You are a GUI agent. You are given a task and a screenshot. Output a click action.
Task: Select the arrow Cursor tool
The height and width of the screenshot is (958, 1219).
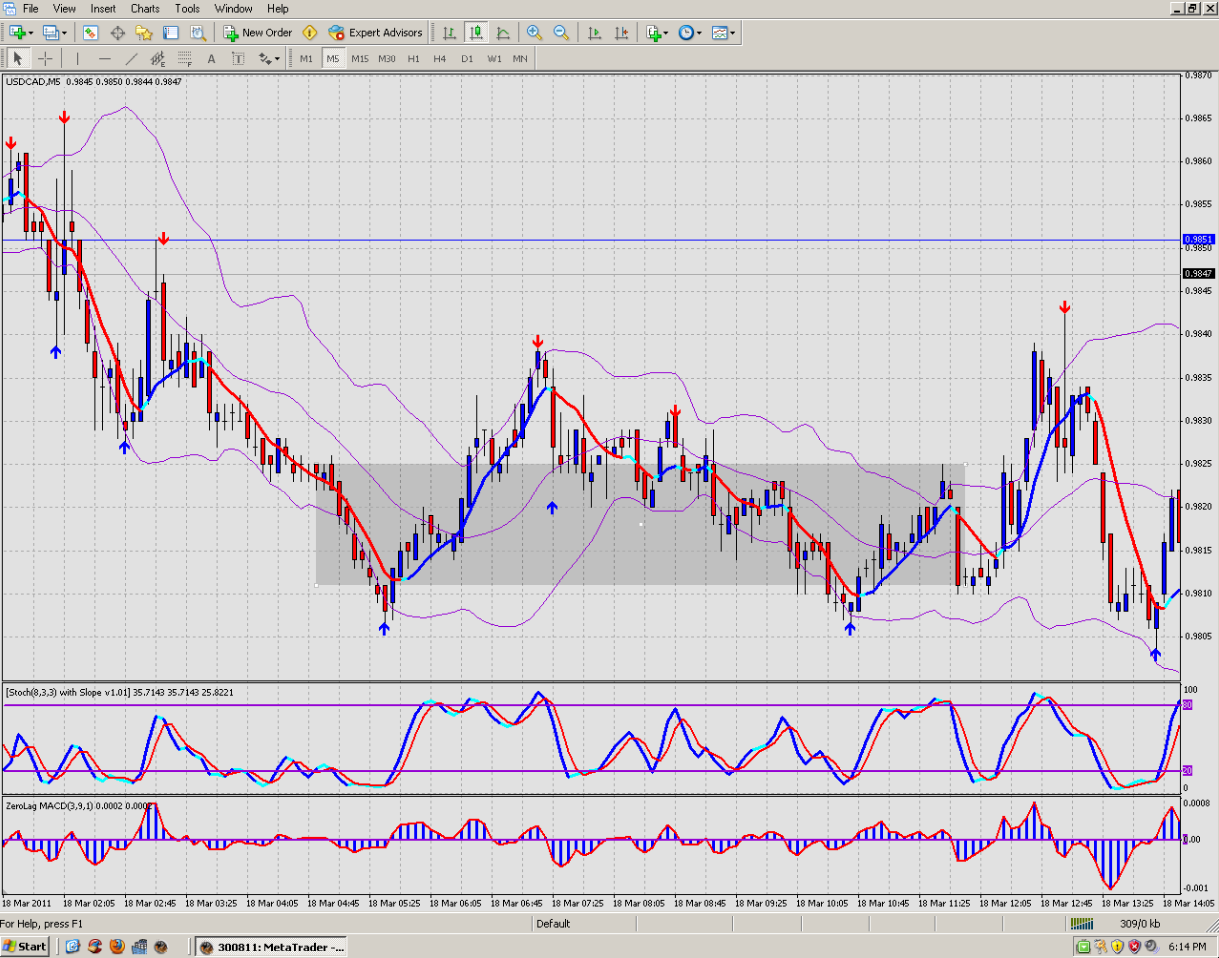18,58
